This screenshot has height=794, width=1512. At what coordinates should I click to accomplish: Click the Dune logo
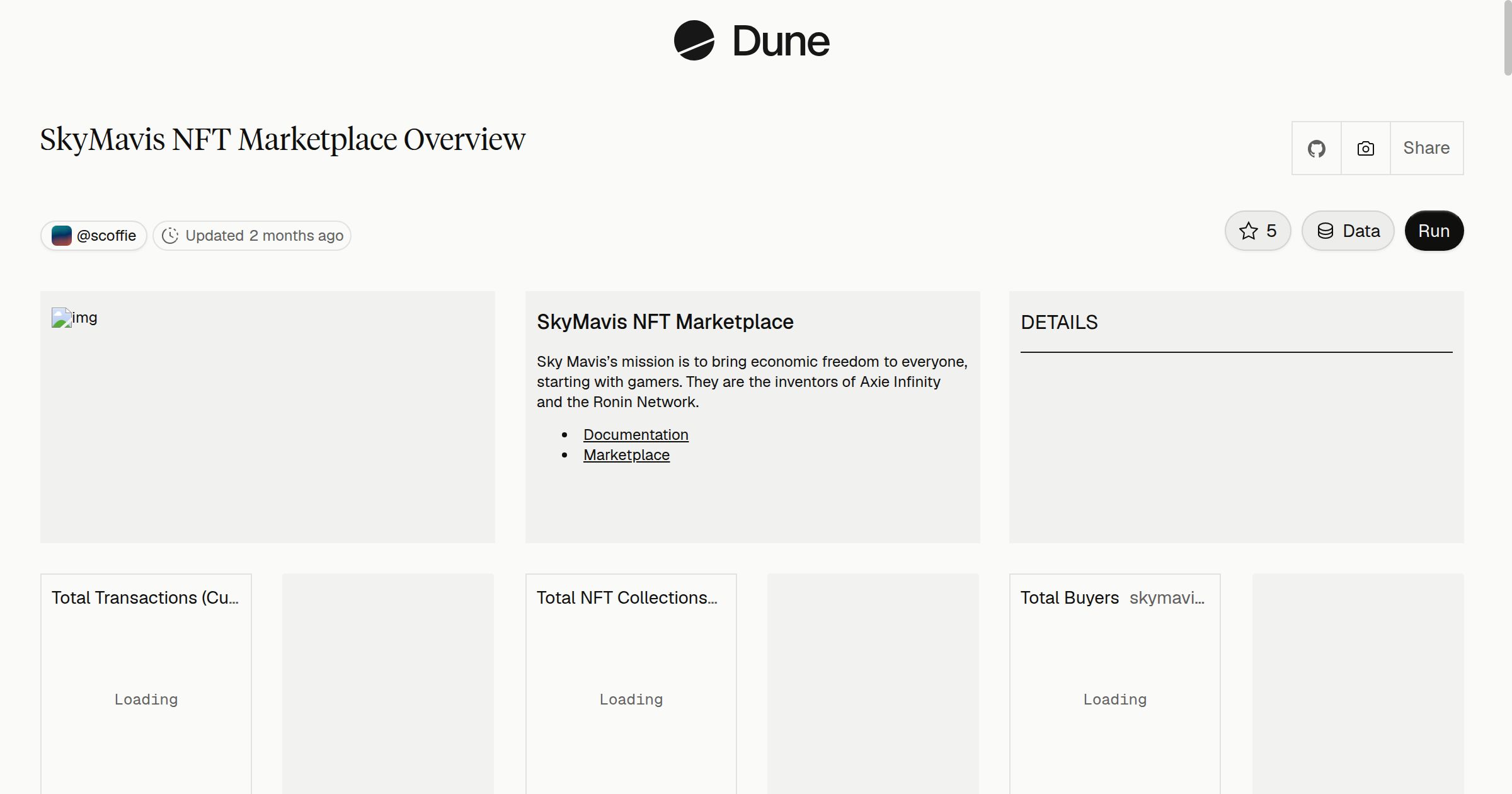(752, 41)
